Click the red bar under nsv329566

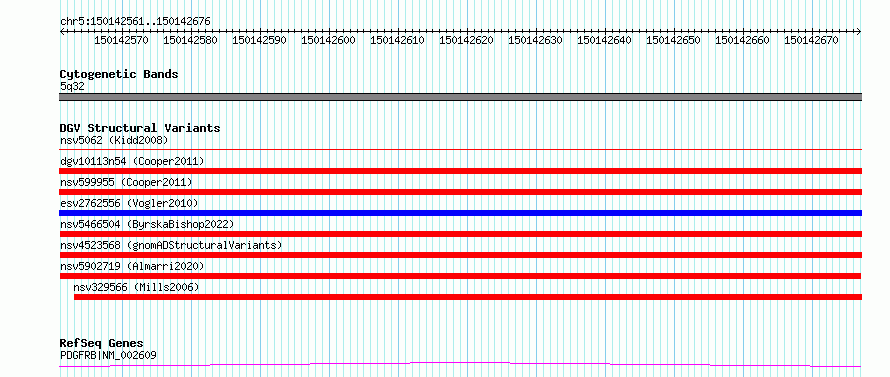pyautogui.click(x=468, y=297)
